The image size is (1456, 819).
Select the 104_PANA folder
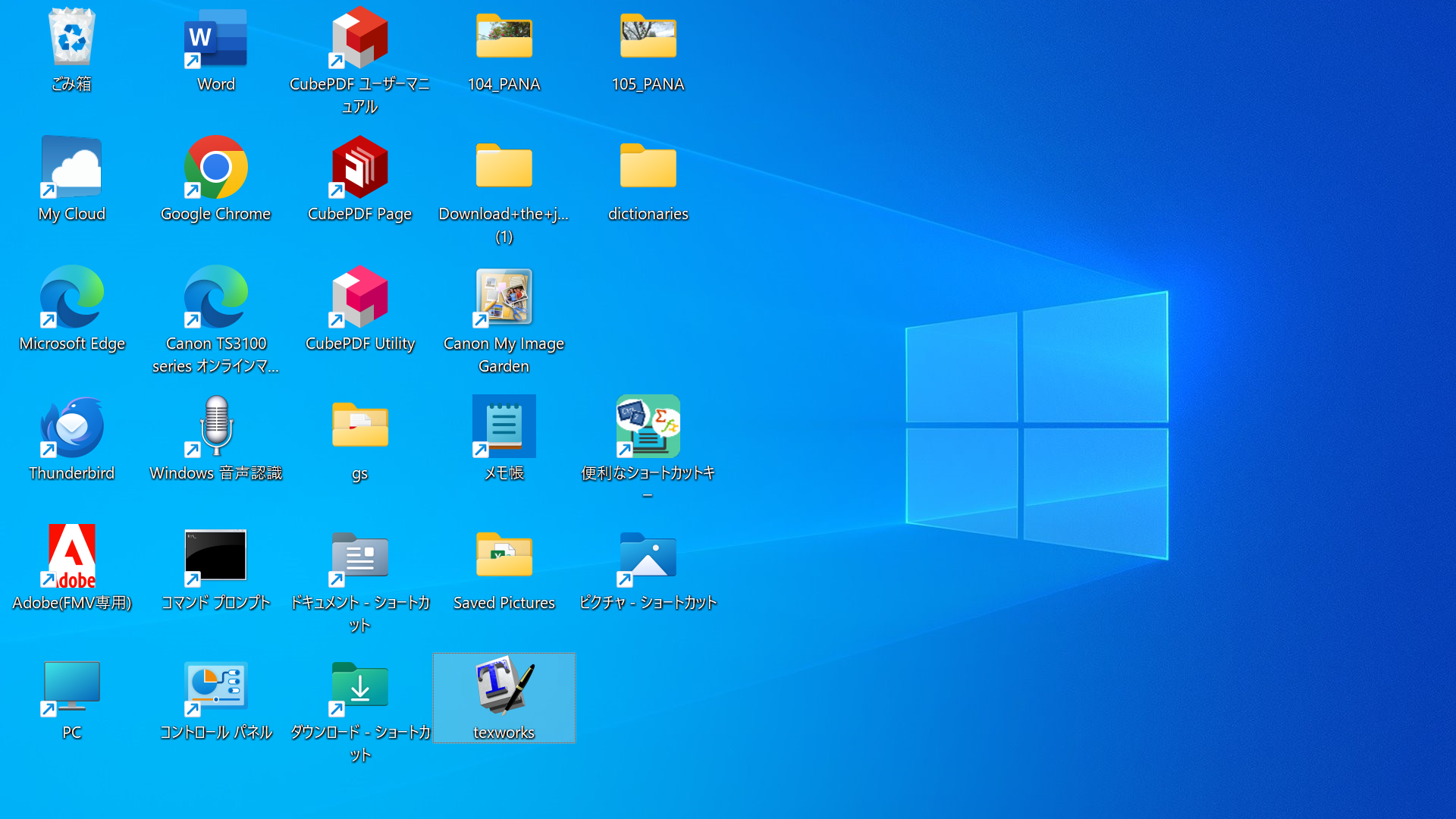(x=504, y=36)
